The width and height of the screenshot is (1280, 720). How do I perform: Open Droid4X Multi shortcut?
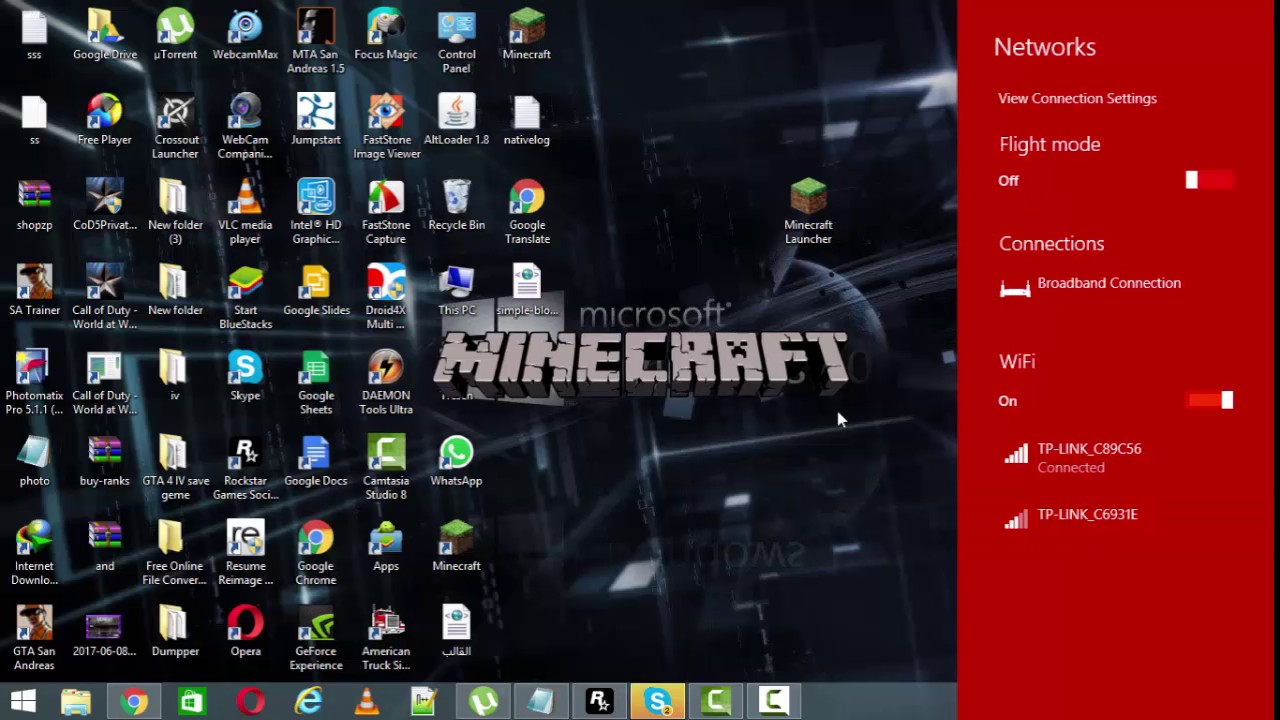386,297
